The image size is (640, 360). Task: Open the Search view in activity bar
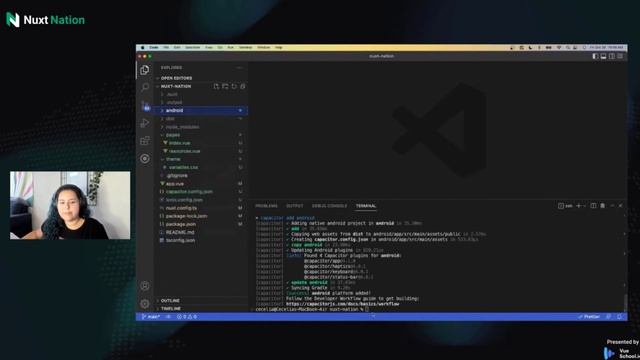[144, 87]
